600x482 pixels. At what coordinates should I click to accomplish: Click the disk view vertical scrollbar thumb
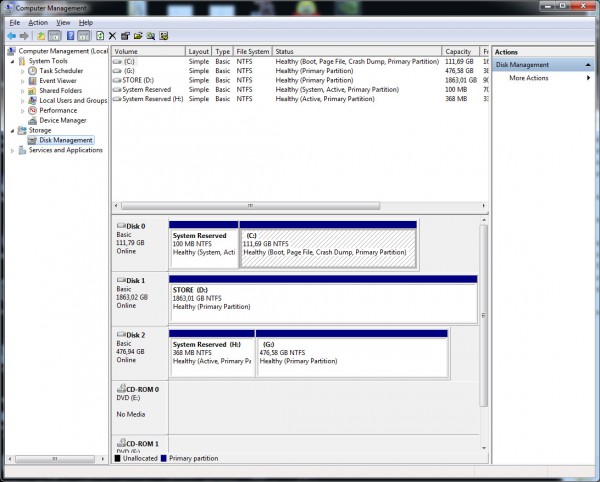point(484,316)
